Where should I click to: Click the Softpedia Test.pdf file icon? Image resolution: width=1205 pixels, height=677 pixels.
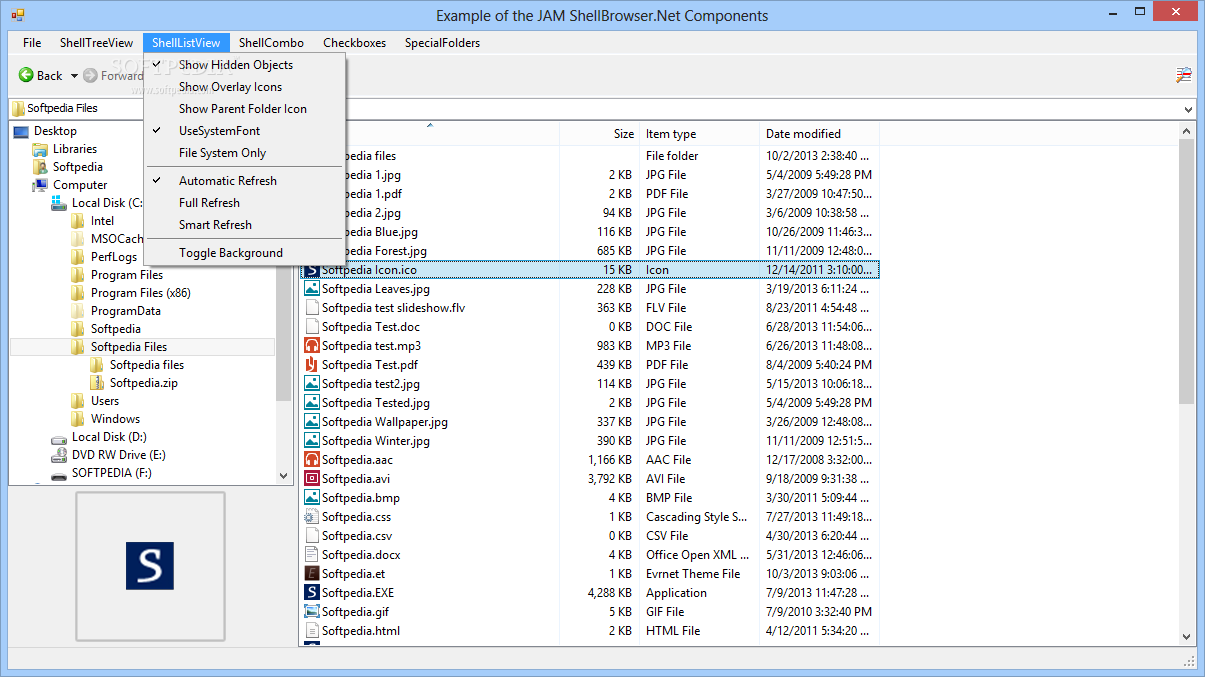coord(312,365)
